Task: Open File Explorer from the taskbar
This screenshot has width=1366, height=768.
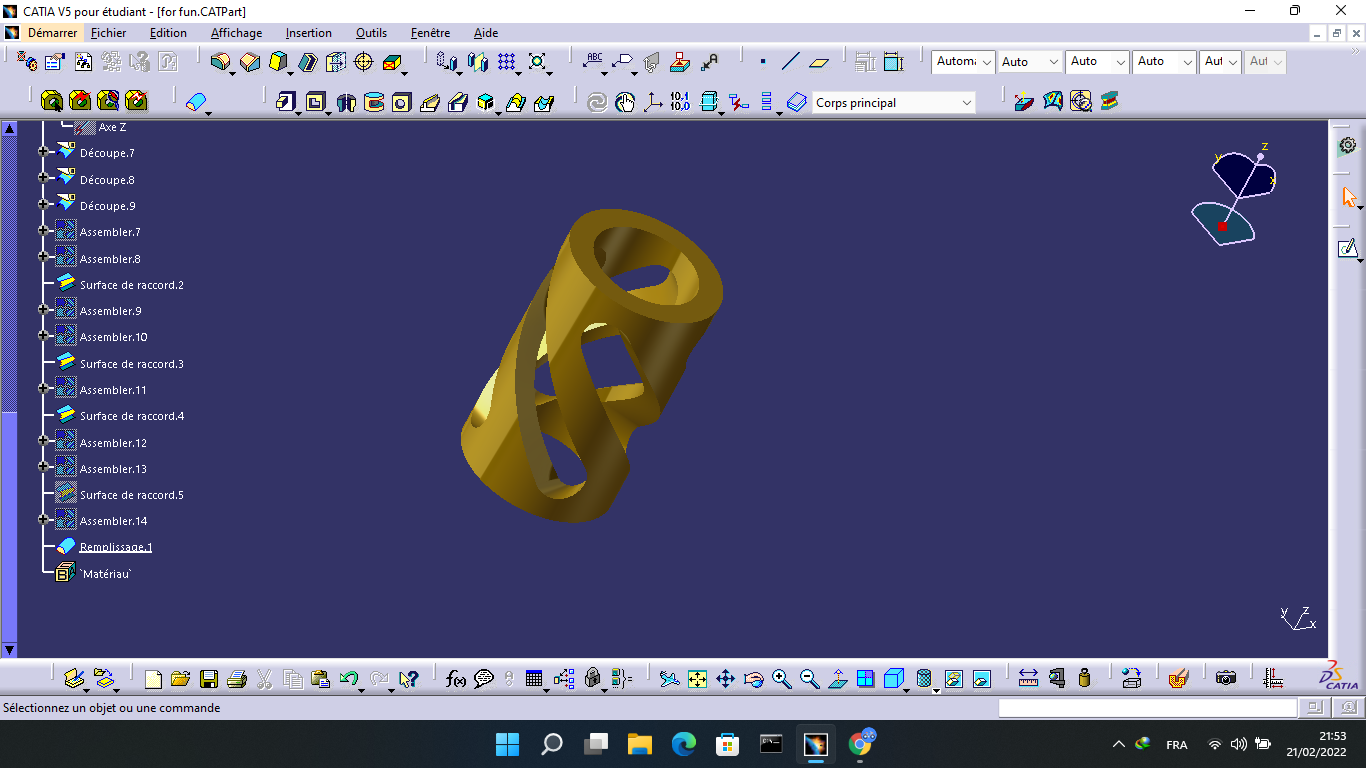Action: tap(639, 744)
